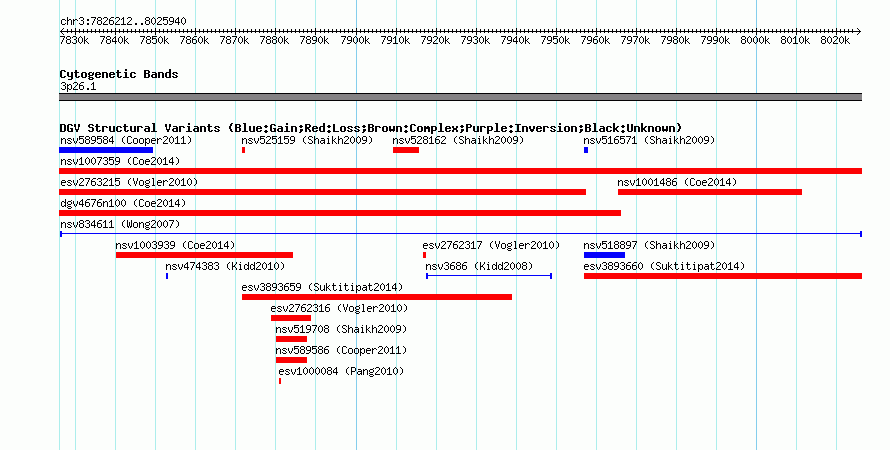Click the 7900k ruler position
The width and height of the screenshot is (890, 450).
355,40
